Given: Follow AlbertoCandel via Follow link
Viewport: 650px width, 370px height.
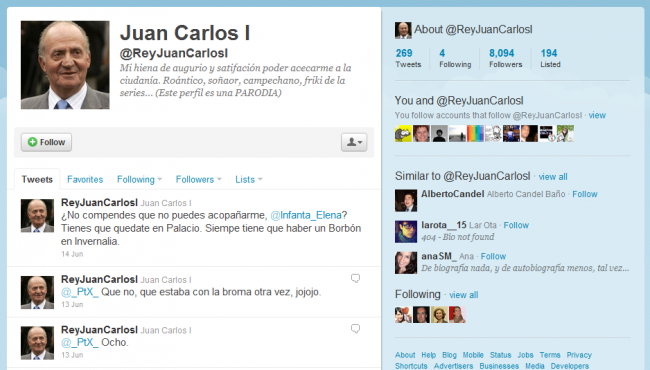Looking at the screenshot, I should (x=585, y=194).
